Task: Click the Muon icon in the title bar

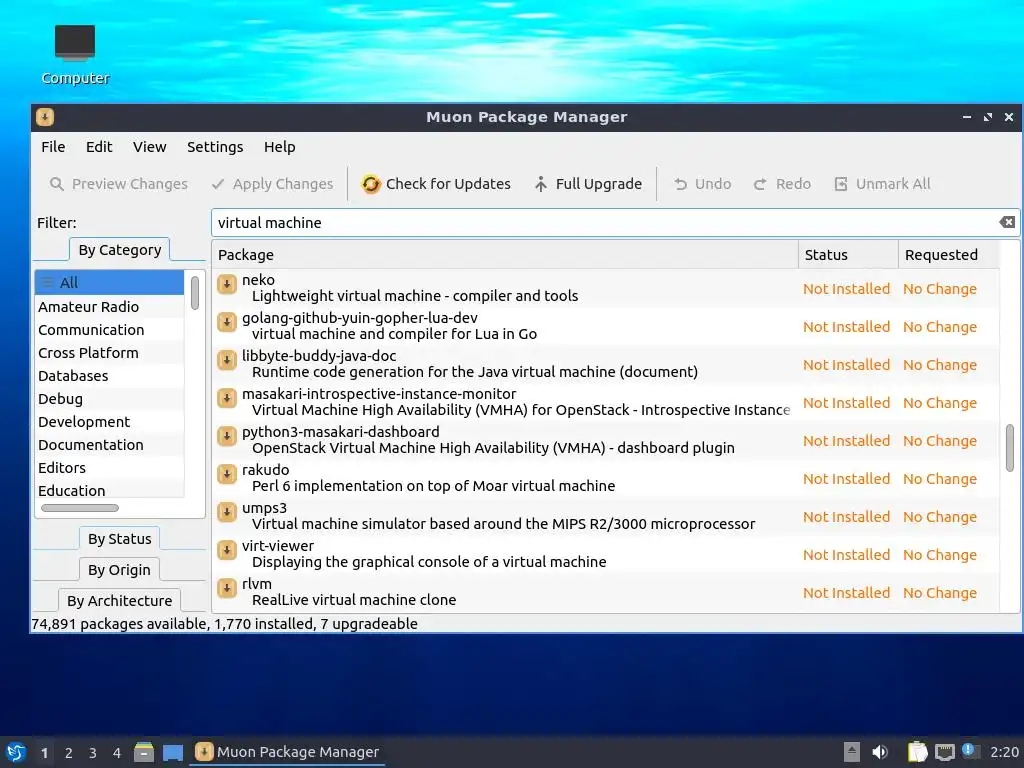Action: (45, 117)
